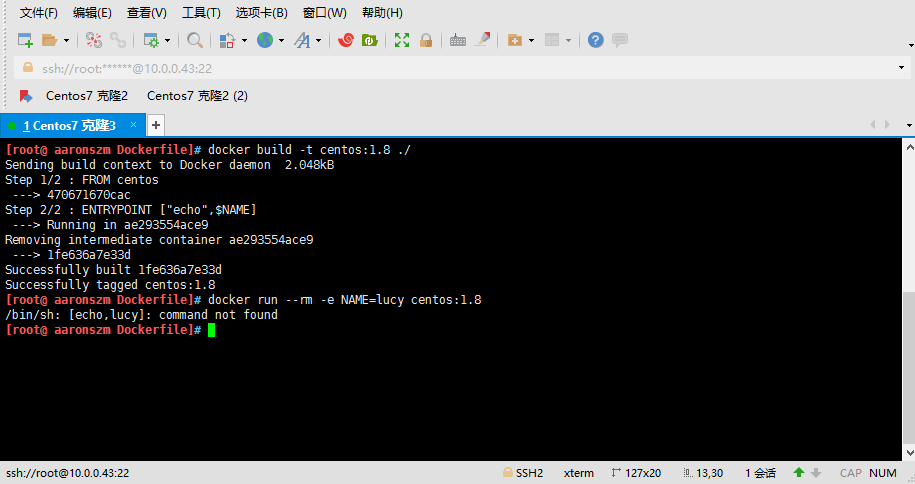Click the CAP indicator in status bar
The width and height of the screenshot is (915, 484).
pyautogui.click(x=850, y=473)
